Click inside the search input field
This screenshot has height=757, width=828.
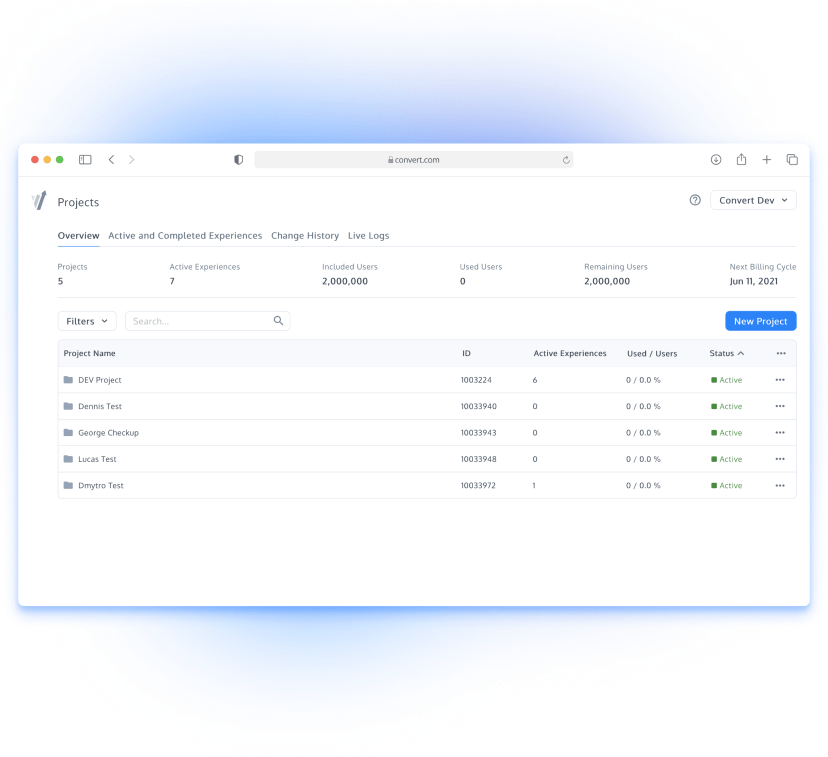click(x=190, y=320)
